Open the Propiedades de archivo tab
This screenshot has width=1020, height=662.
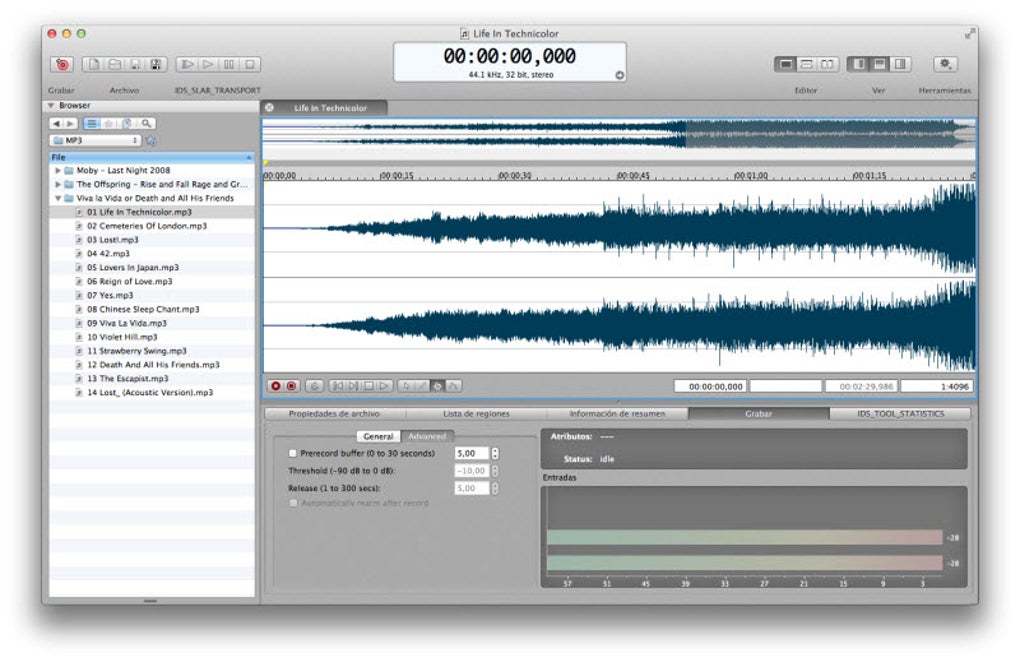[x=334, y=413]
